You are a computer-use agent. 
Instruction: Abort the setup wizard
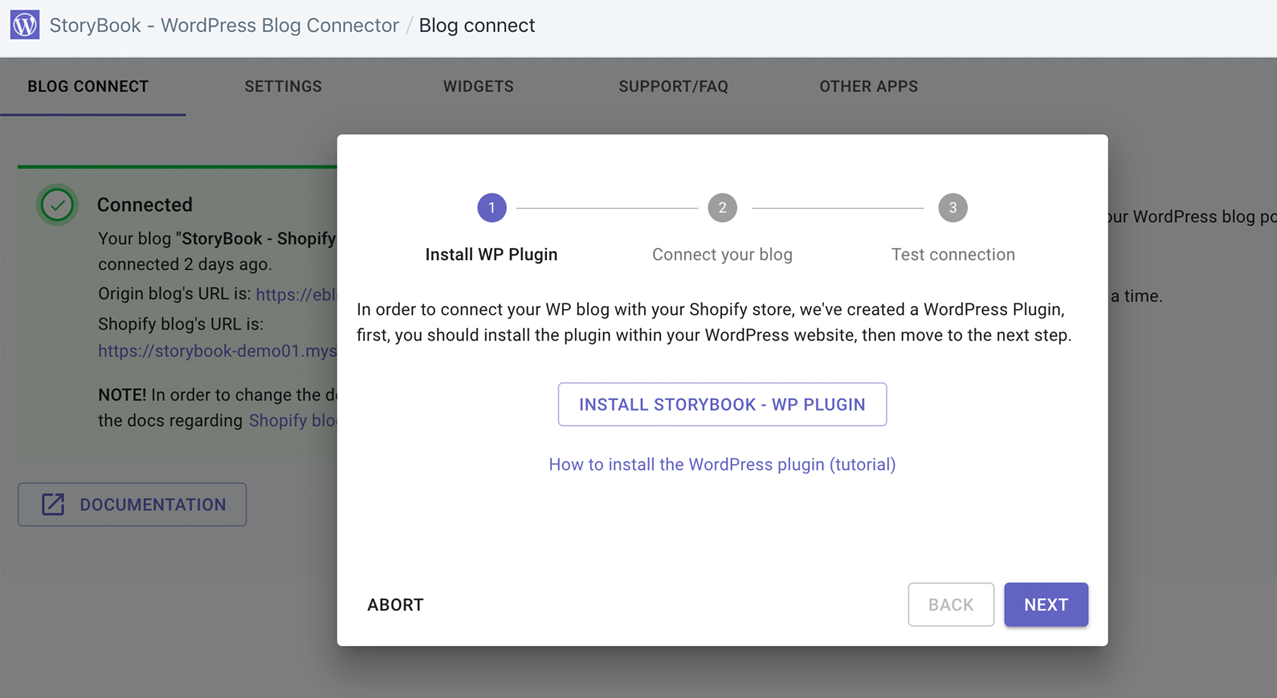coord(395,605)
